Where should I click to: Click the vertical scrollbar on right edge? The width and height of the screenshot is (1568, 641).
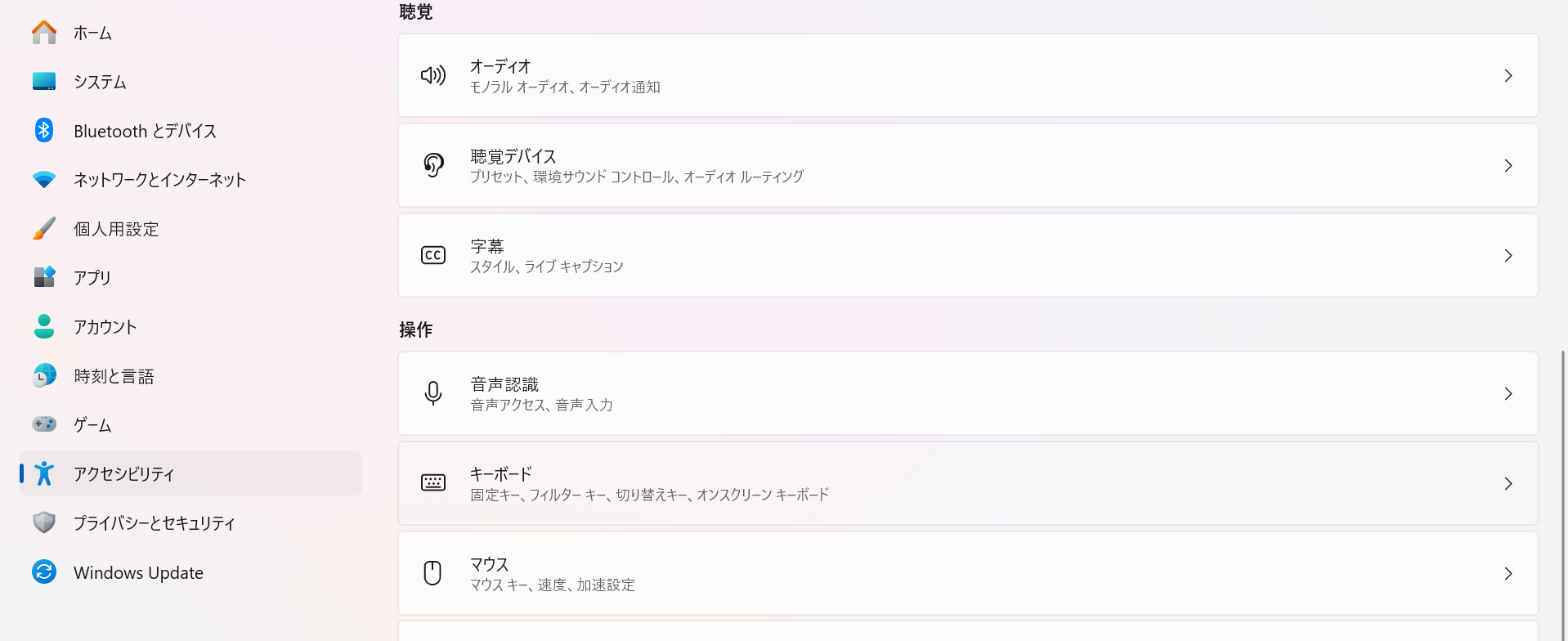[x=1563, y=491]
